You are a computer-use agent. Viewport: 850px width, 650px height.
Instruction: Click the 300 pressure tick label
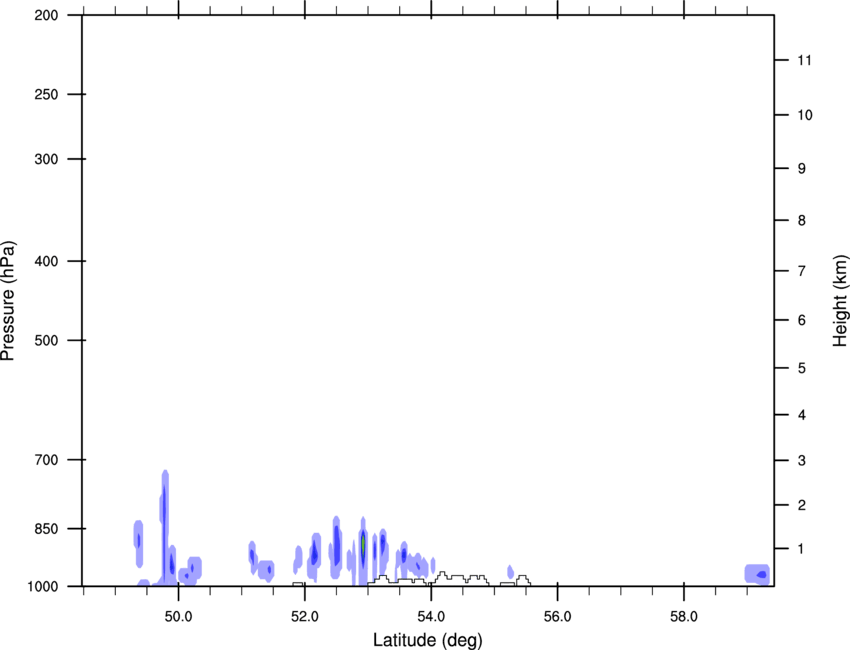[x=46, y=159]
